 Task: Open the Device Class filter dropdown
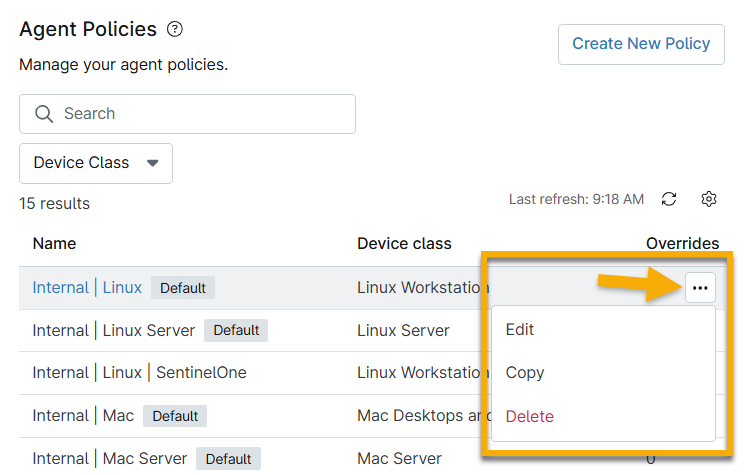(x=95, y=163)
